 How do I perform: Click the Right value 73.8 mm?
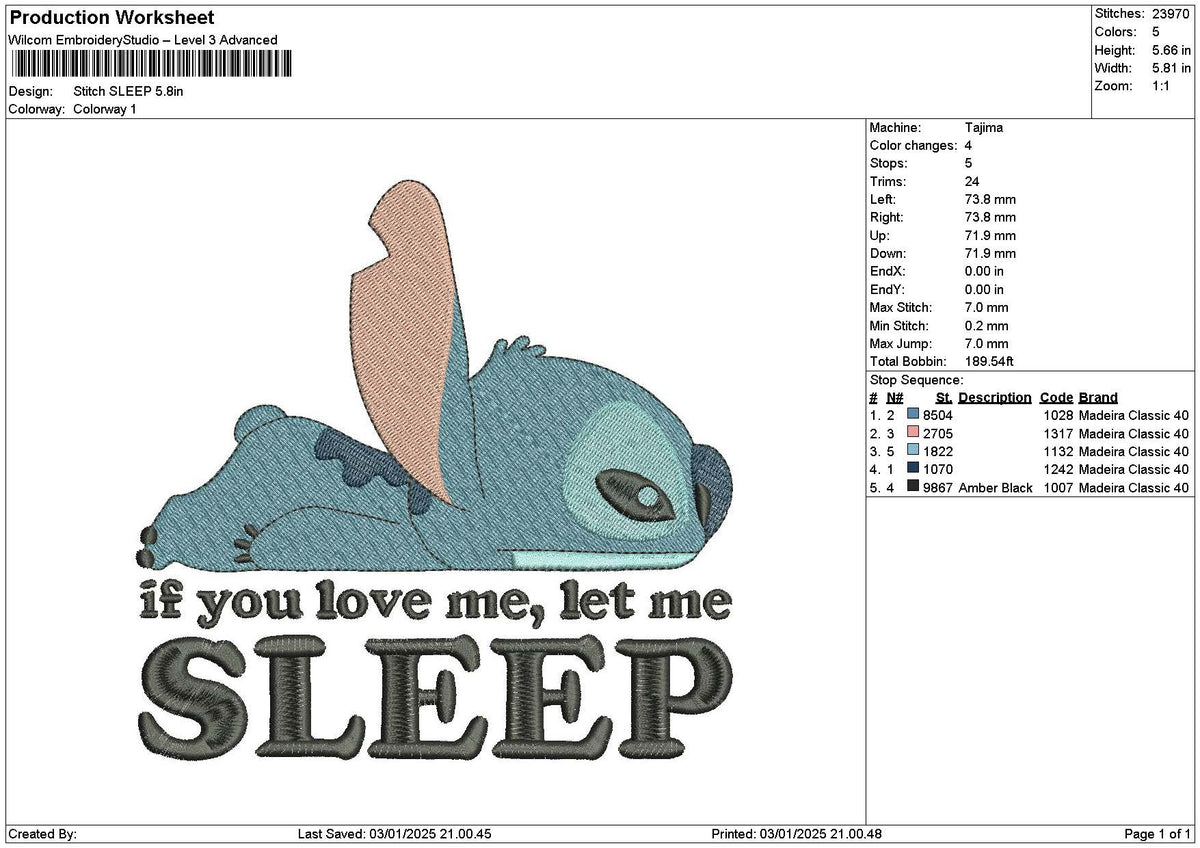[x=990, y=218]
